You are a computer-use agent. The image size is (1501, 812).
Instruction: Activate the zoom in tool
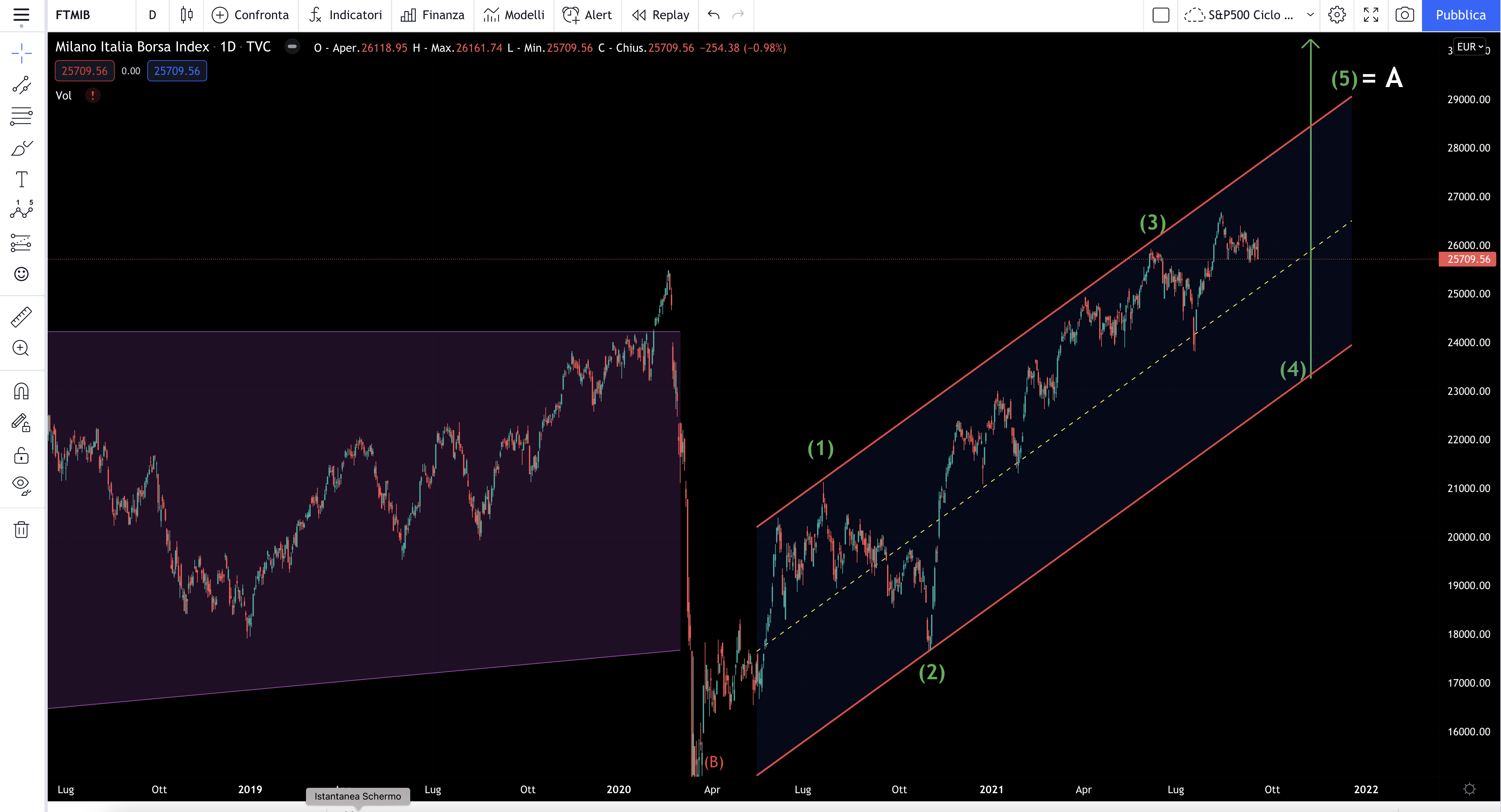(x=22, y=348)
